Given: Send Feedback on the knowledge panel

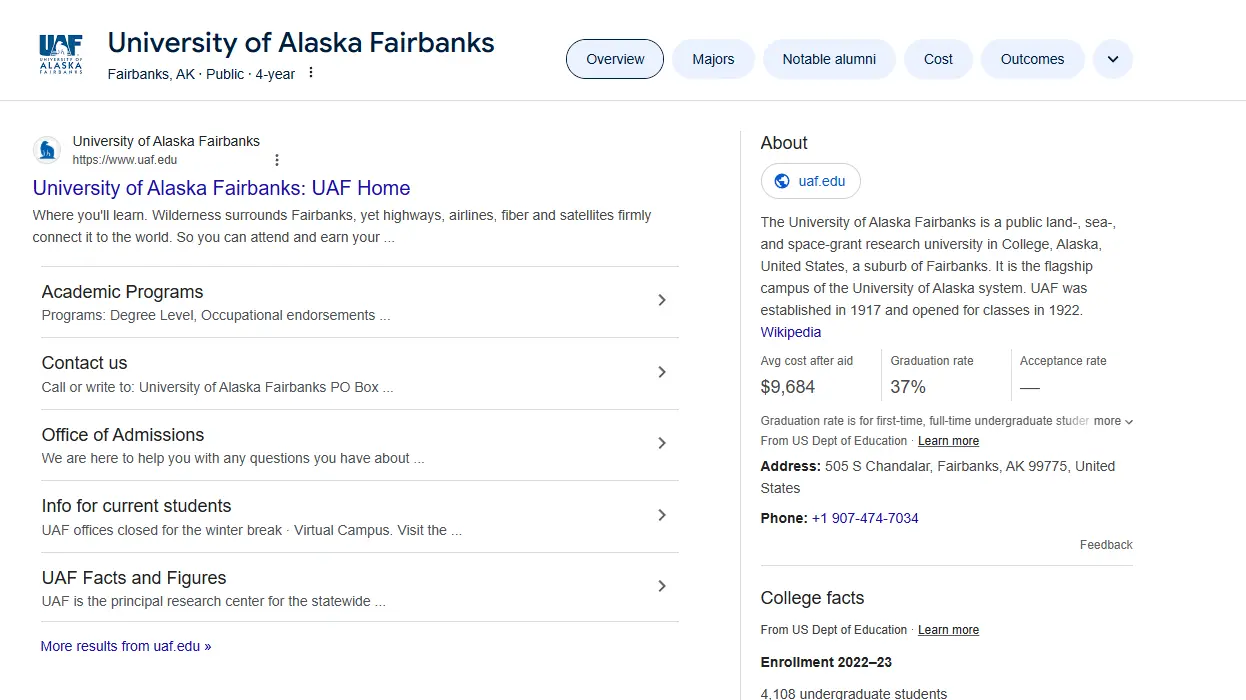Looking at the screenshot, I should point(1105,545).
